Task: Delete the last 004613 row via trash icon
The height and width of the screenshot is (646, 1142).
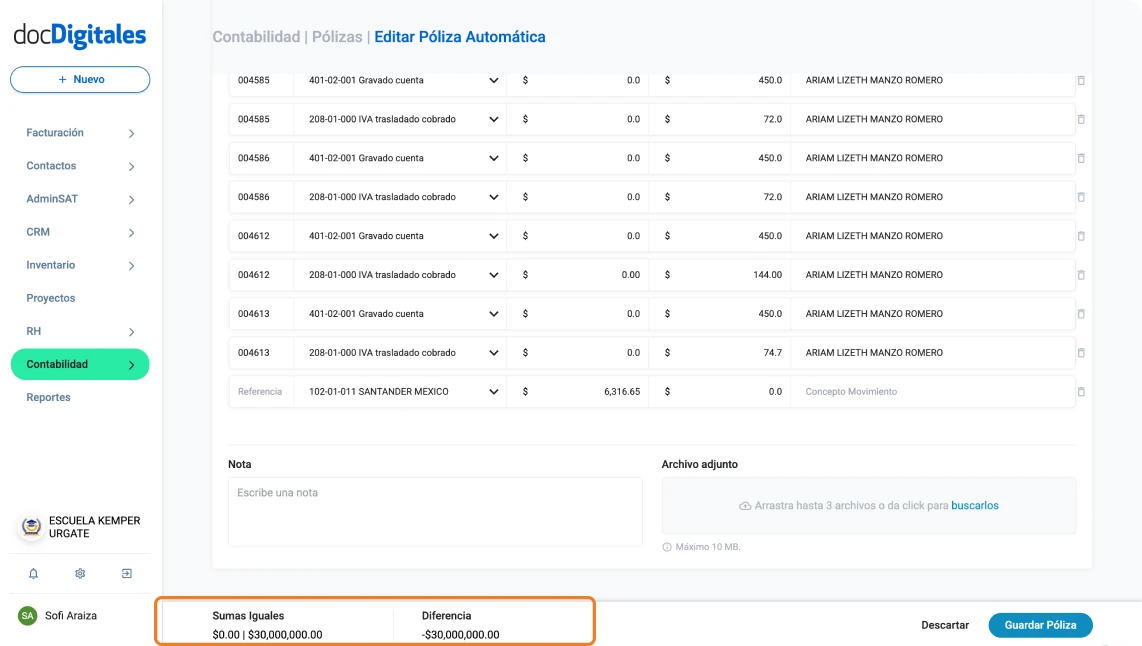Action: click(x=1081, y=352)
